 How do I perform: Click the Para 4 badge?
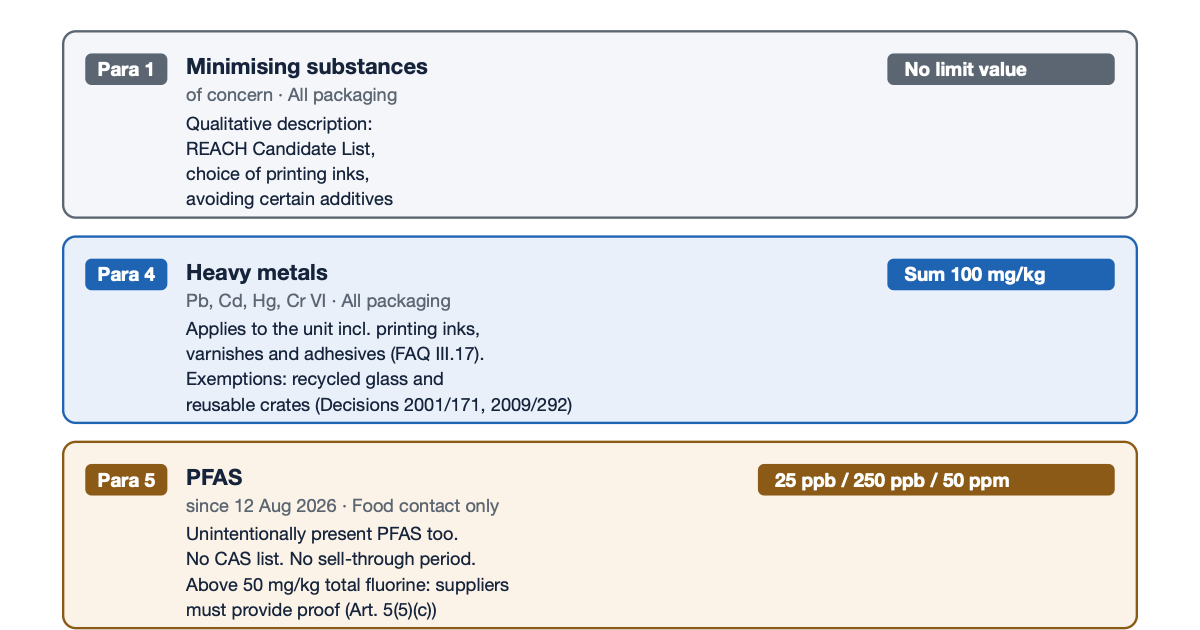coord(126,275)
